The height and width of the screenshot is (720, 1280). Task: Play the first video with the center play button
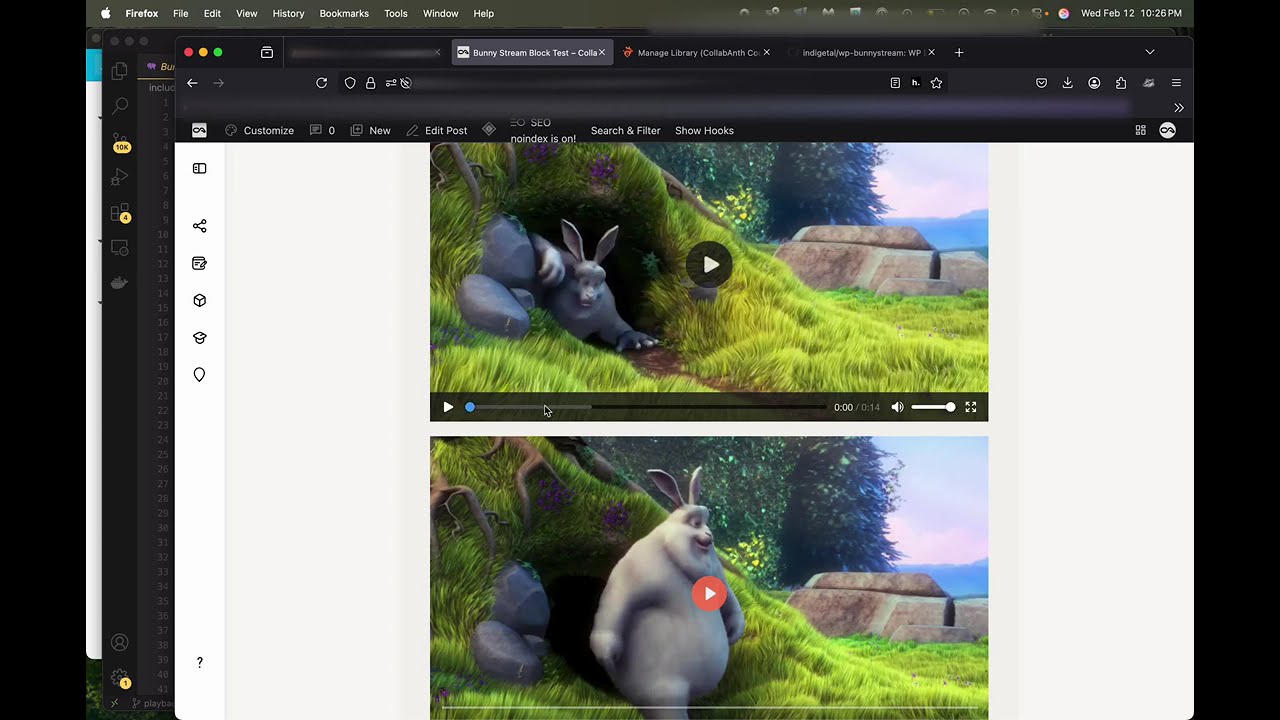tap(709, 264)
